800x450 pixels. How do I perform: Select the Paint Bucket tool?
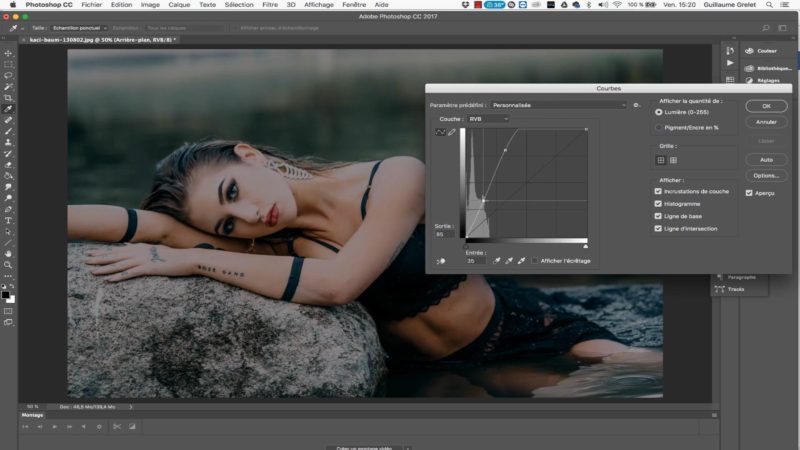8,176
